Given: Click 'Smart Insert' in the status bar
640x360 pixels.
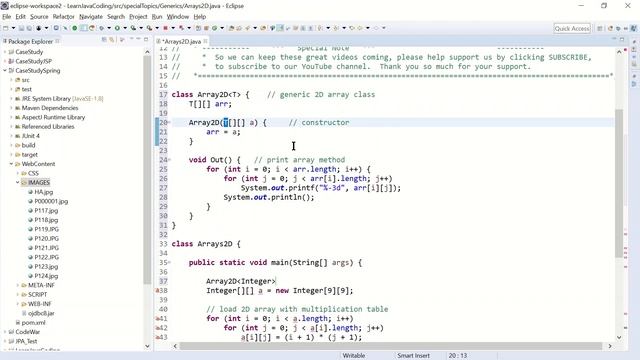Looking at the screenshot, I should pyautogui.click(x=413, y=356).
